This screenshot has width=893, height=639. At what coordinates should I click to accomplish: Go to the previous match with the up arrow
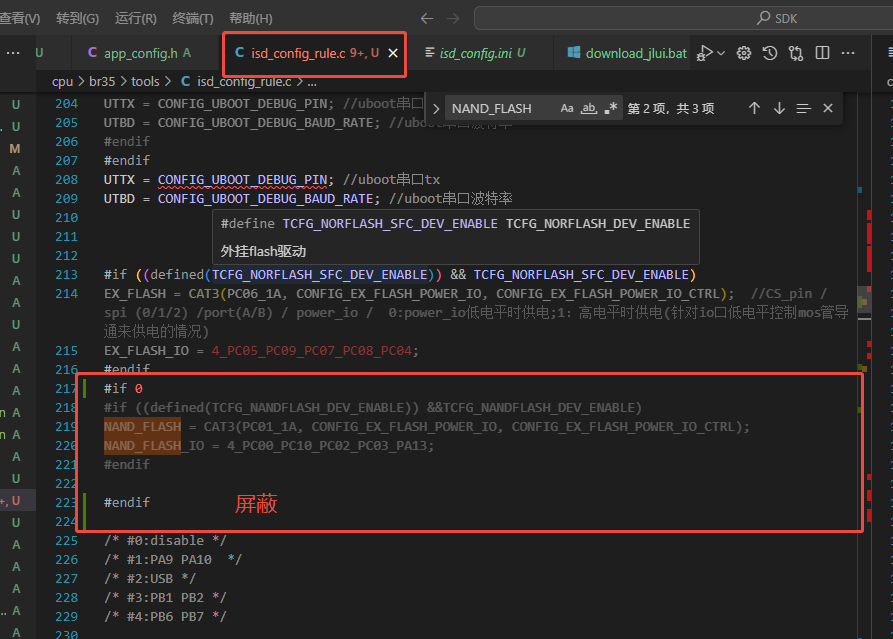pos(754,108)
